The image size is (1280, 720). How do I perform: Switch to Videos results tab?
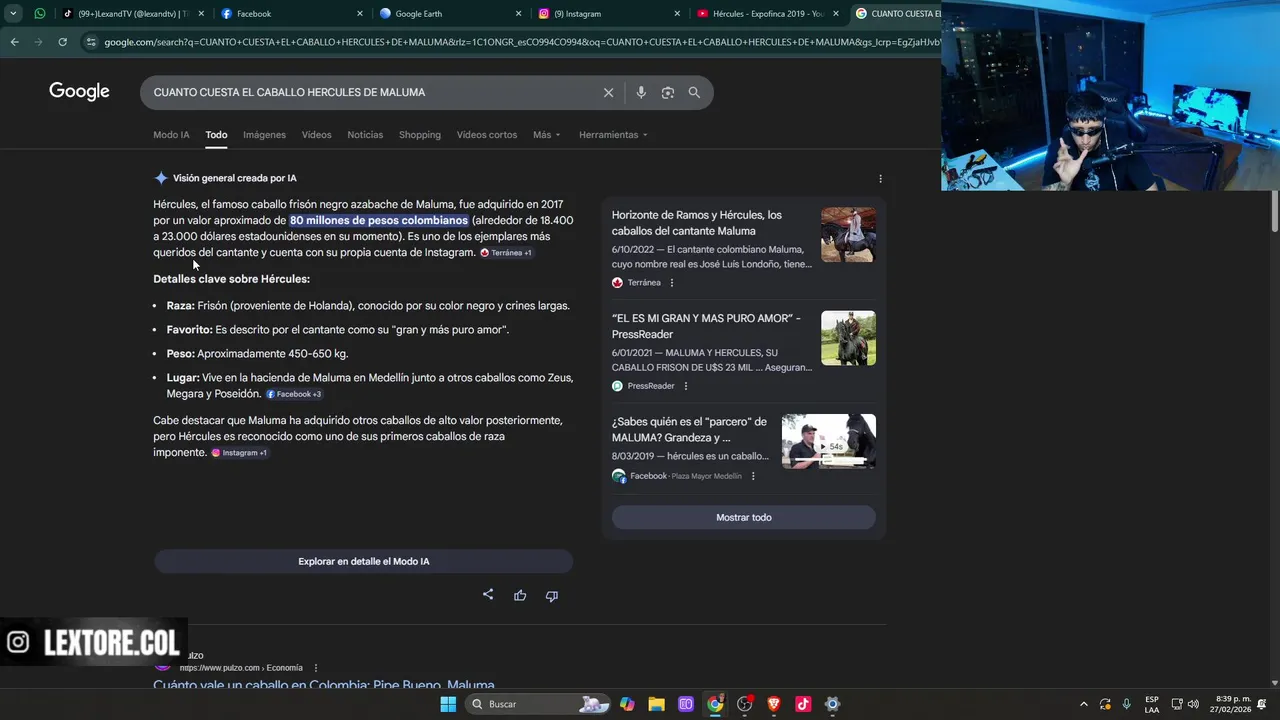[316, 135]
